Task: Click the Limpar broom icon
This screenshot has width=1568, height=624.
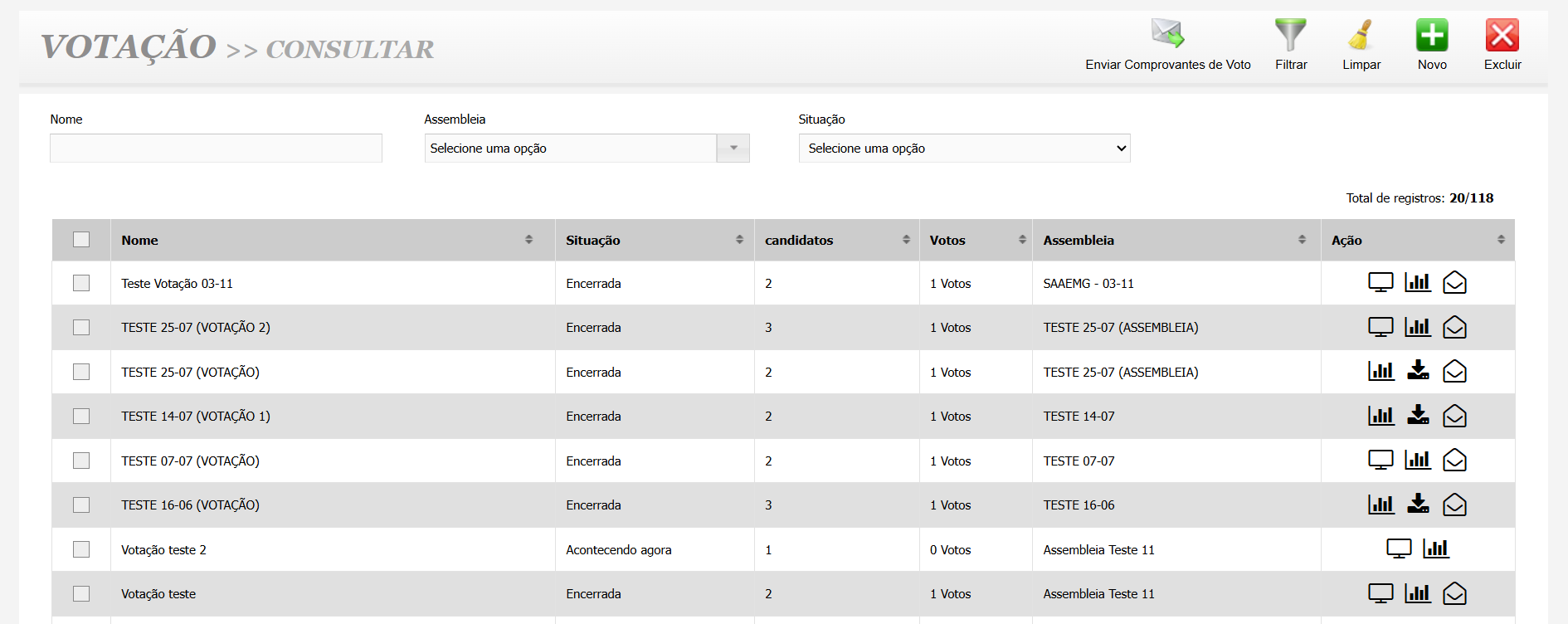Action: tap(1361, 35)
